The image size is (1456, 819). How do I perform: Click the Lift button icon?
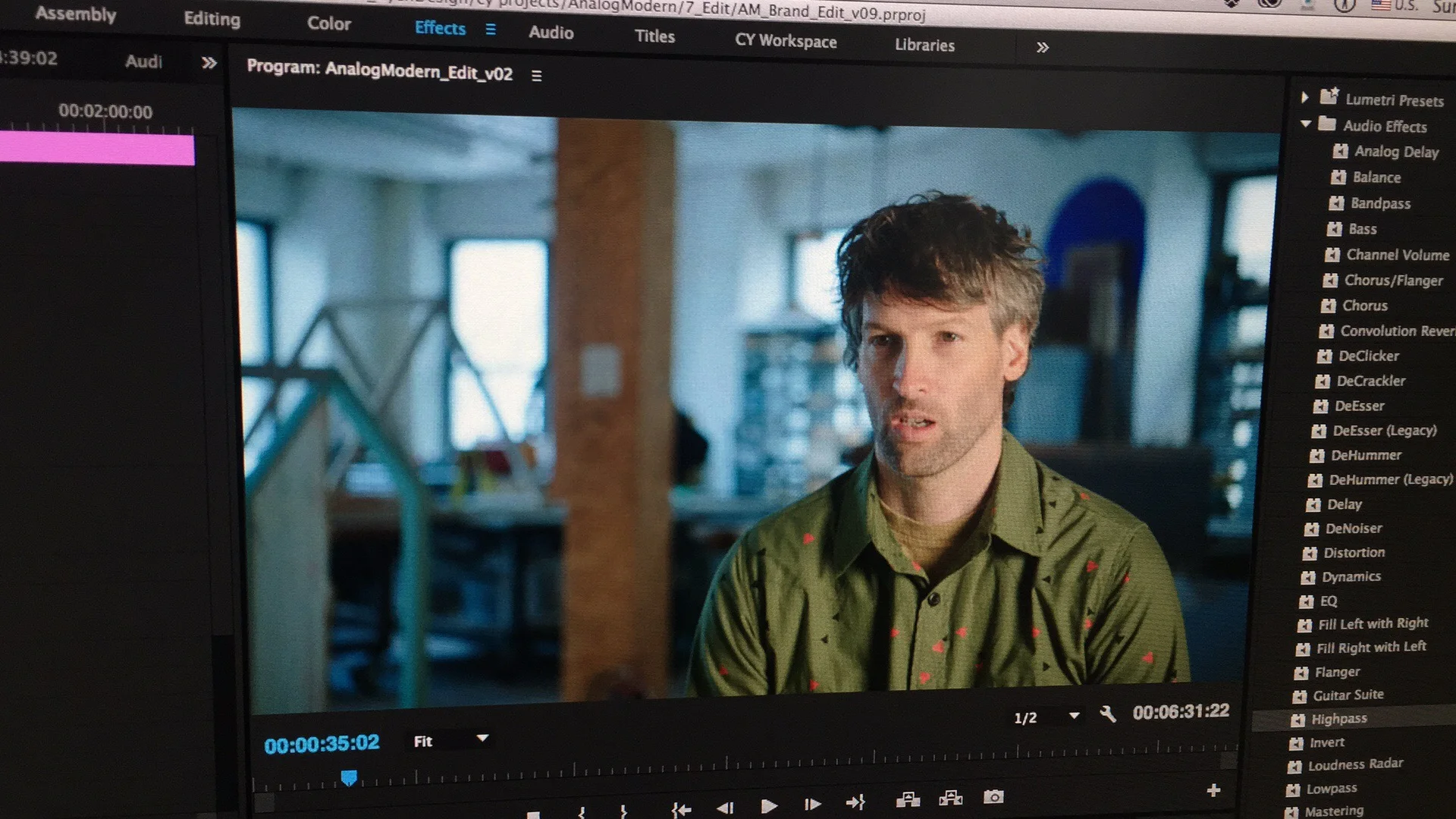pos(908,799)
